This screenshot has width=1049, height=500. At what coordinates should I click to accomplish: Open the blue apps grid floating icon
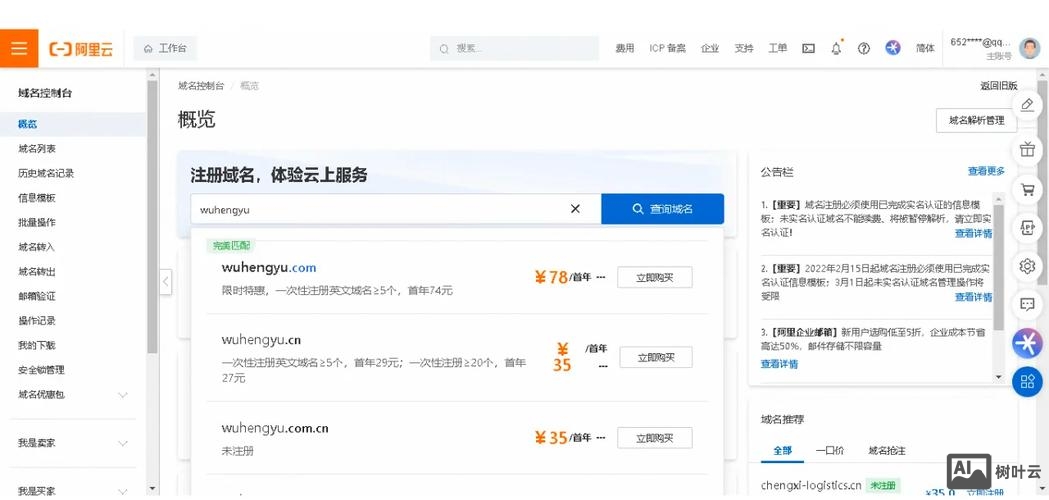(1027, 382)
